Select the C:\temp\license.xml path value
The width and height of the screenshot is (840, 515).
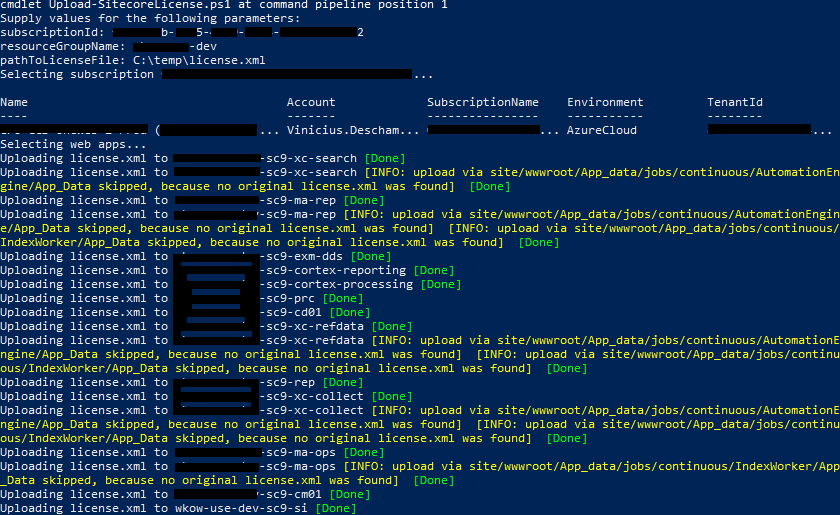click(x=199, y=61)
